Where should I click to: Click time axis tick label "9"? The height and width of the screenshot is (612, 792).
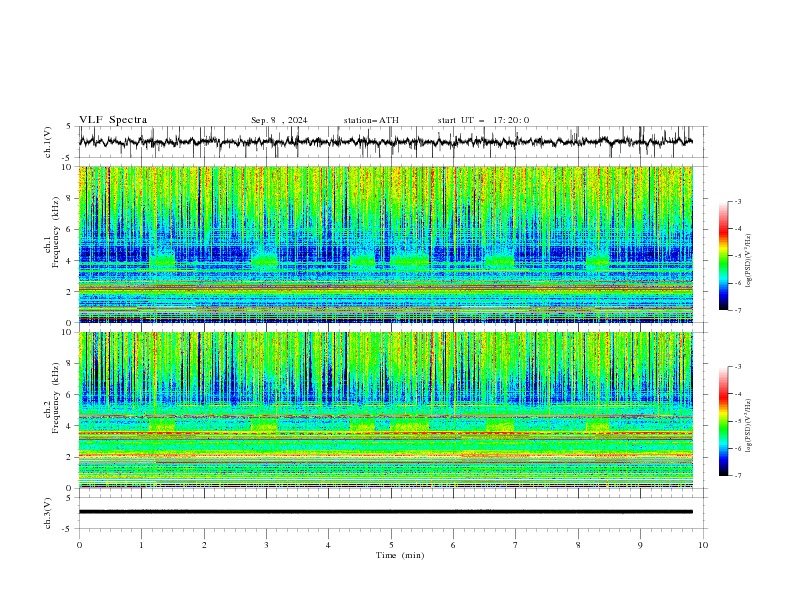[x=640, y=545]
